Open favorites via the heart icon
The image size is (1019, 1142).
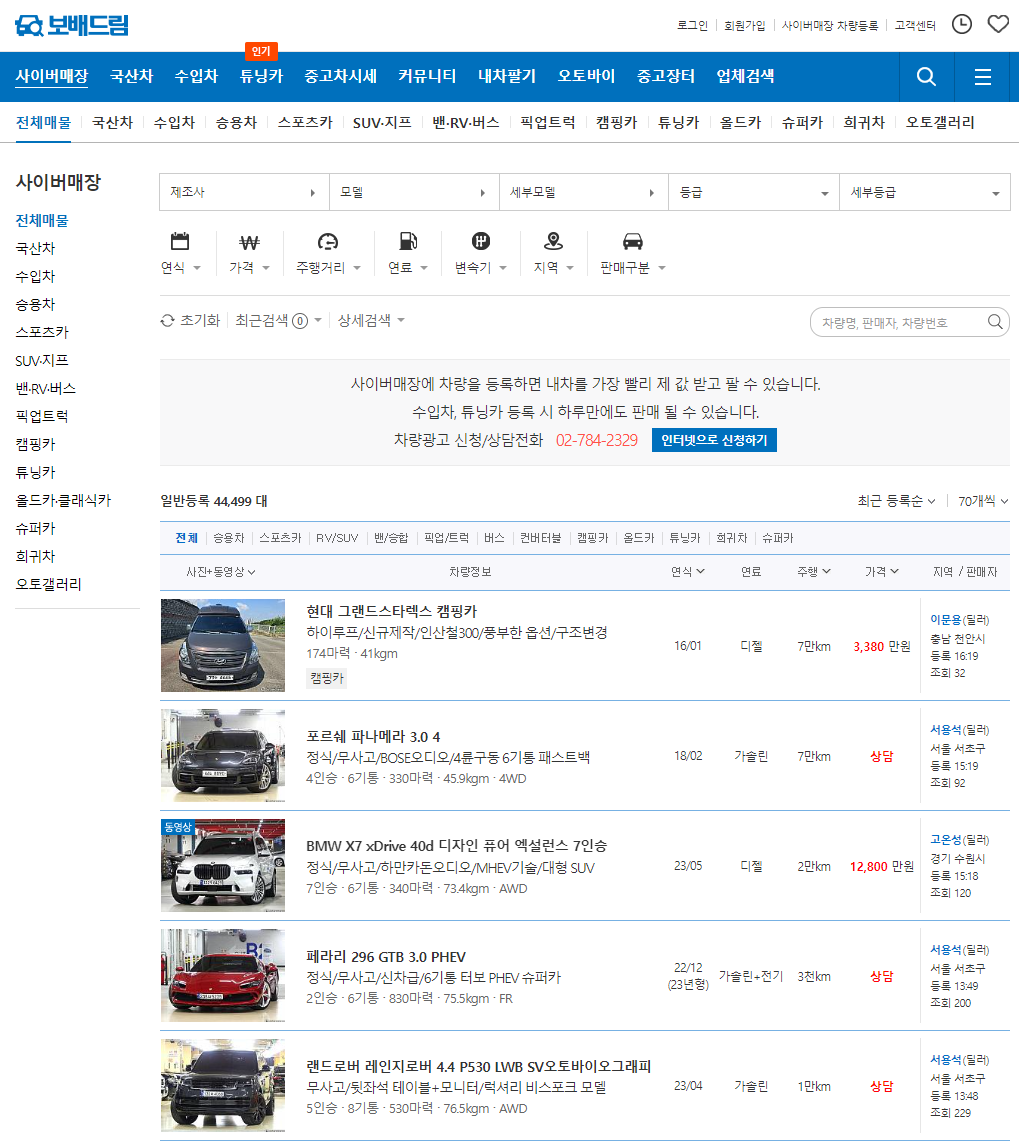pos(997,23)
